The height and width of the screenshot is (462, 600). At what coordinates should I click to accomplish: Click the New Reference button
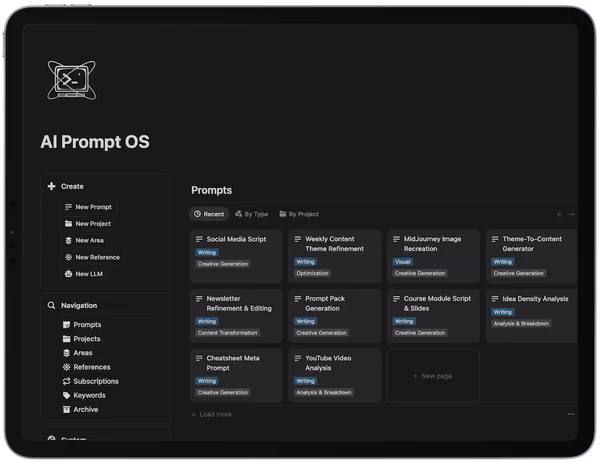click(93, 257)
